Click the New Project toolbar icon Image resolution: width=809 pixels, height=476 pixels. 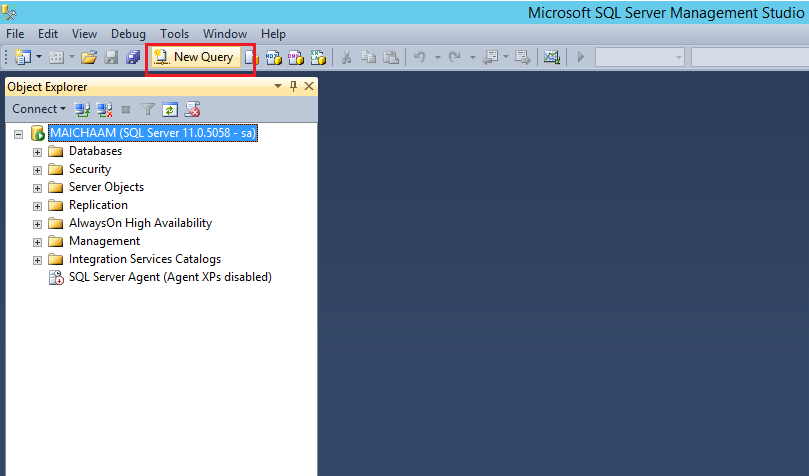click(22, 57)
